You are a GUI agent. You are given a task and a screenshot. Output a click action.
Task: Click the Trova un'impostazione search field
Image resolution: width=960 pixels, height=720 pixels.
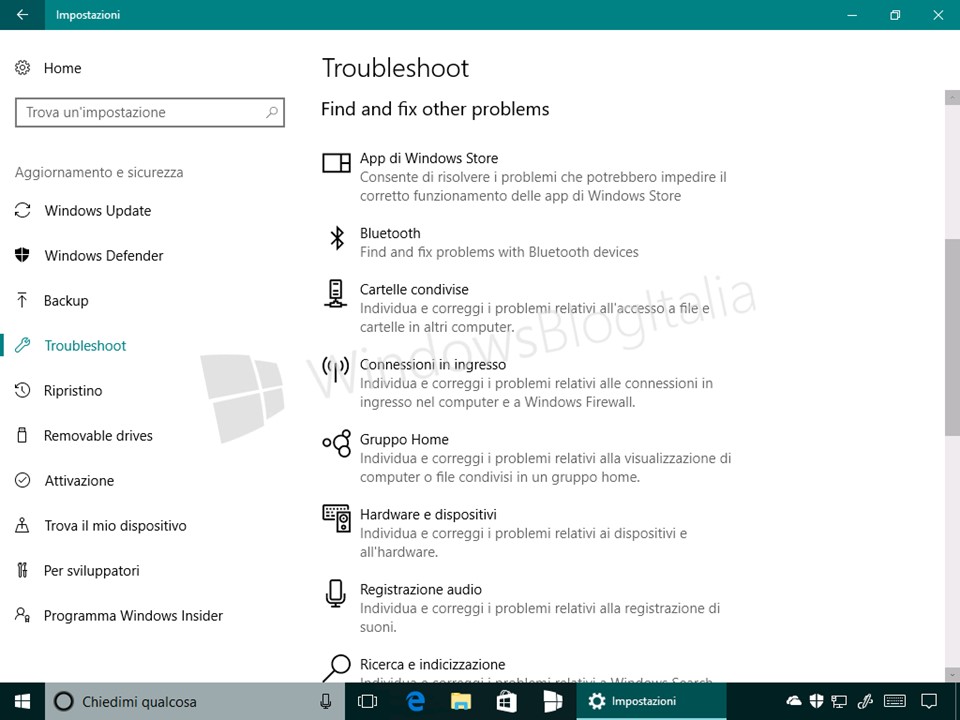[149, 112]
